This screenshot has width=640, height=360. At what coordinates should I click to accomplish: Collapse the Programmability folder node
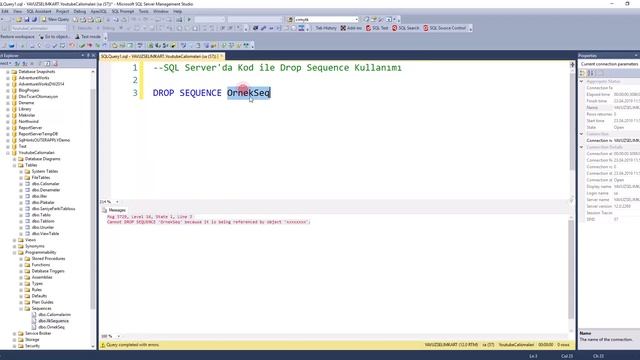click(x=14, y=252)
